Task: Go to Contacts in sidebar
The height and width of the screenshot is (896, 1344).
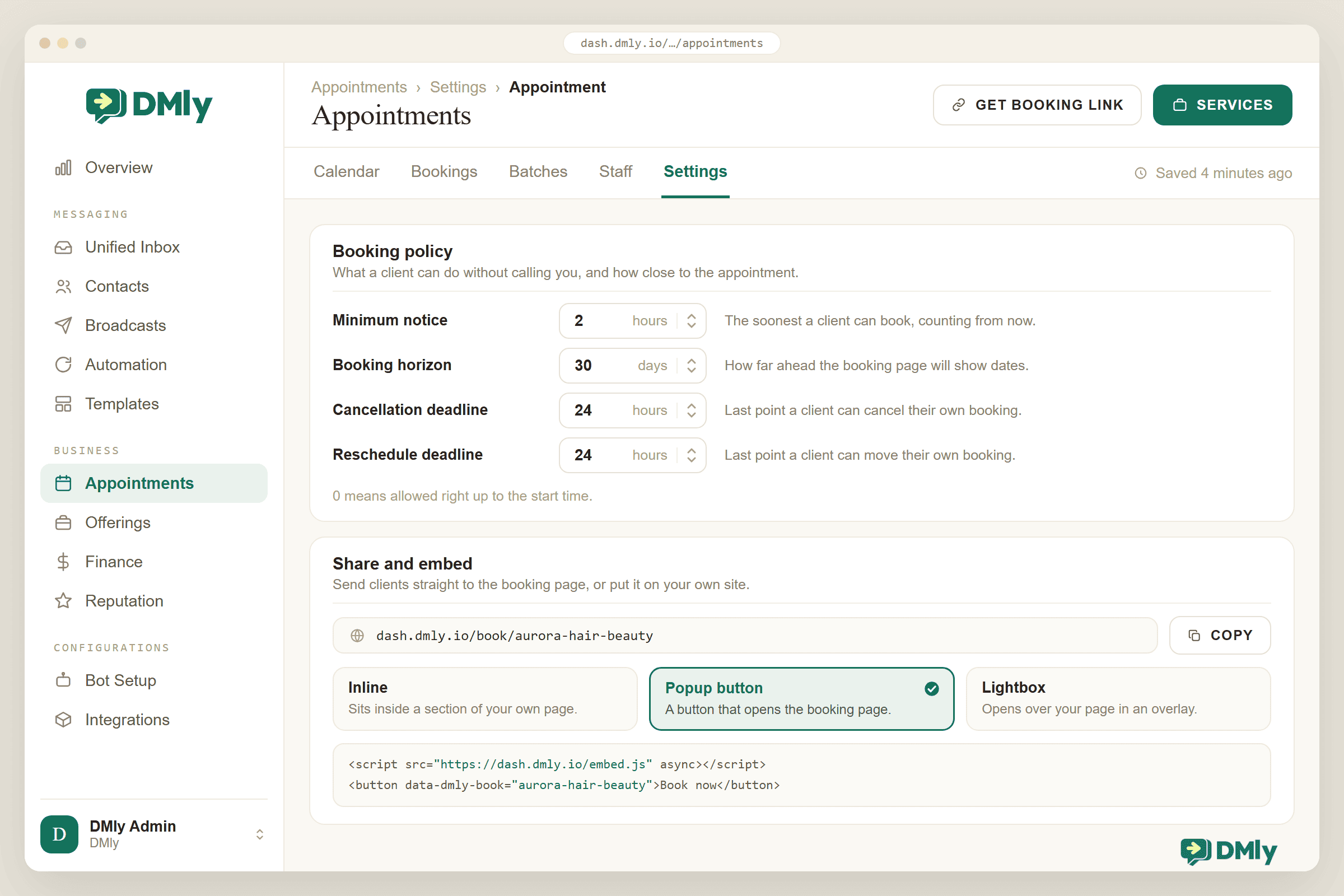Action: [153, 286]
